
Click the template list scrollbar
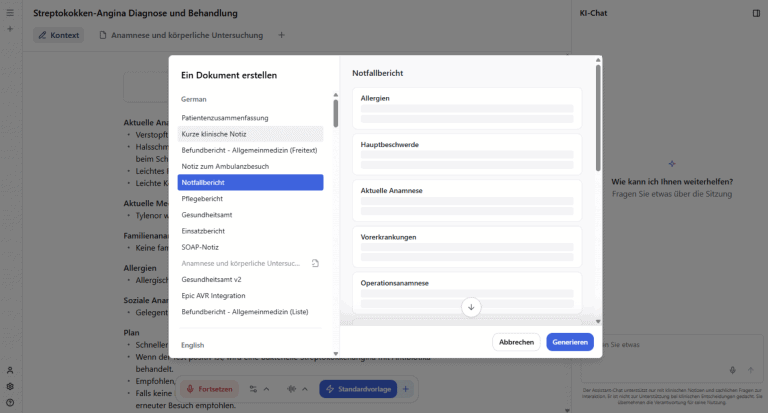335,112
